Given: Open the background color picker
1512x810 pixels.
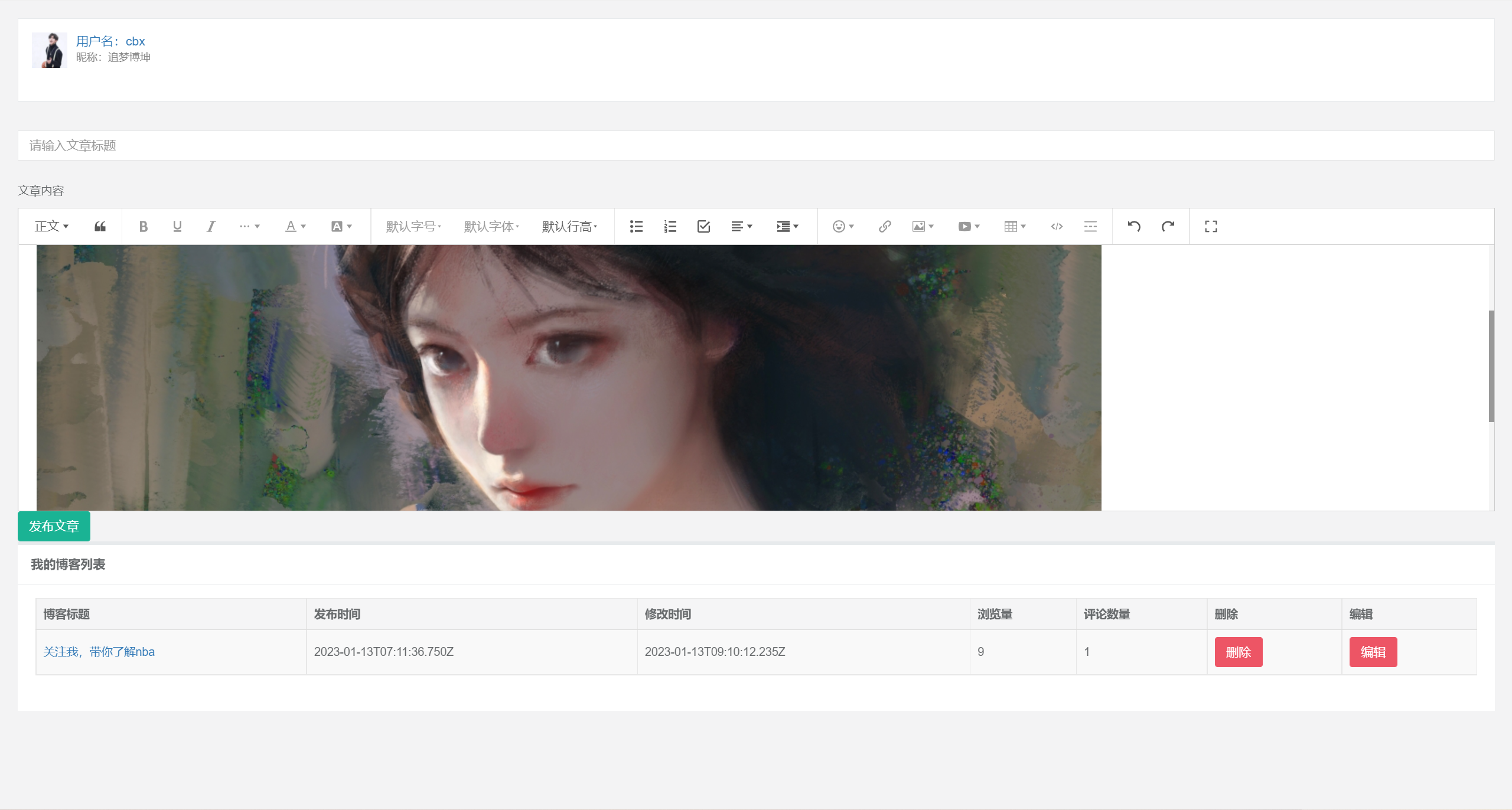Looking at the screenshot, I should click(x=341, y=227).
